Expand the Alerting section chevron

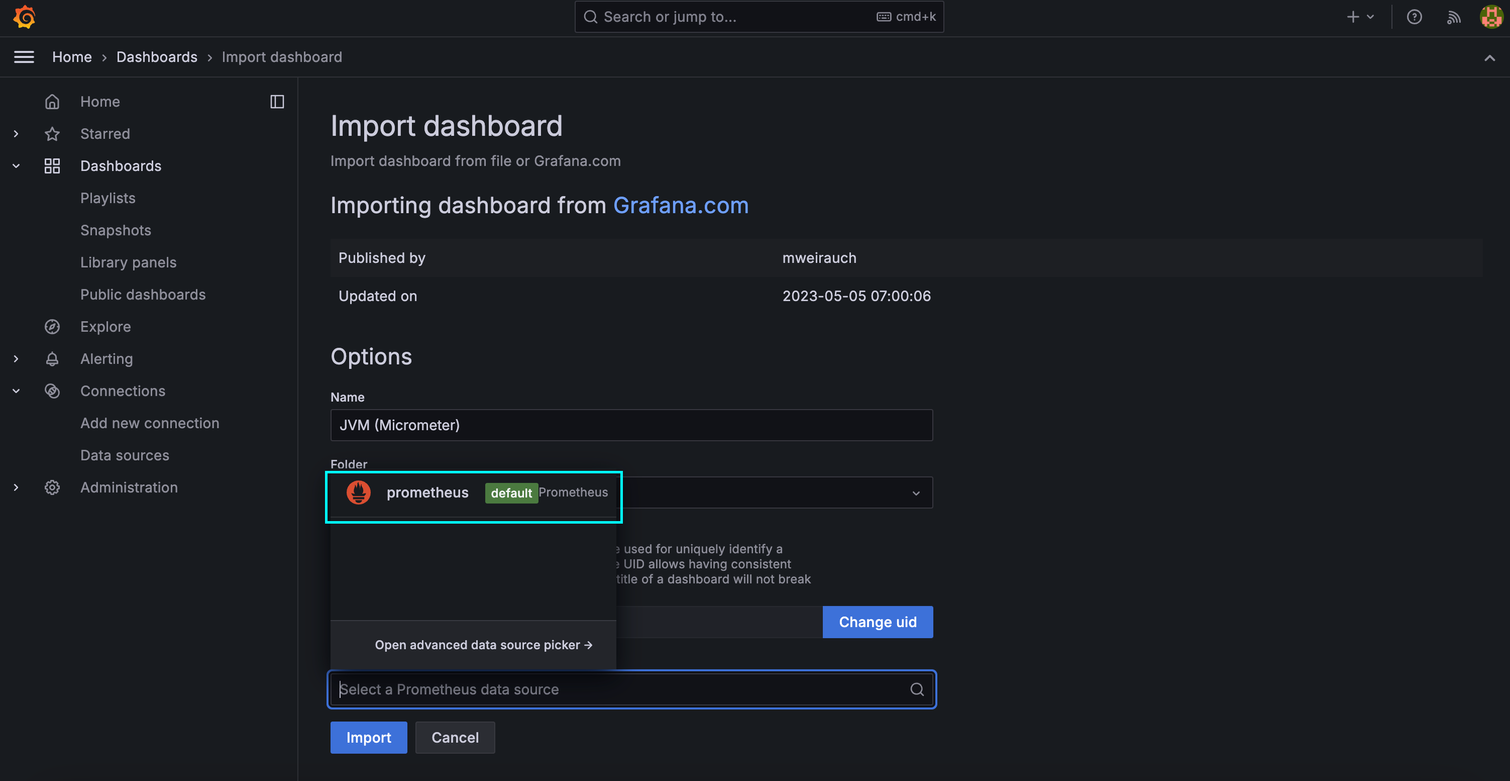point(16,359)
